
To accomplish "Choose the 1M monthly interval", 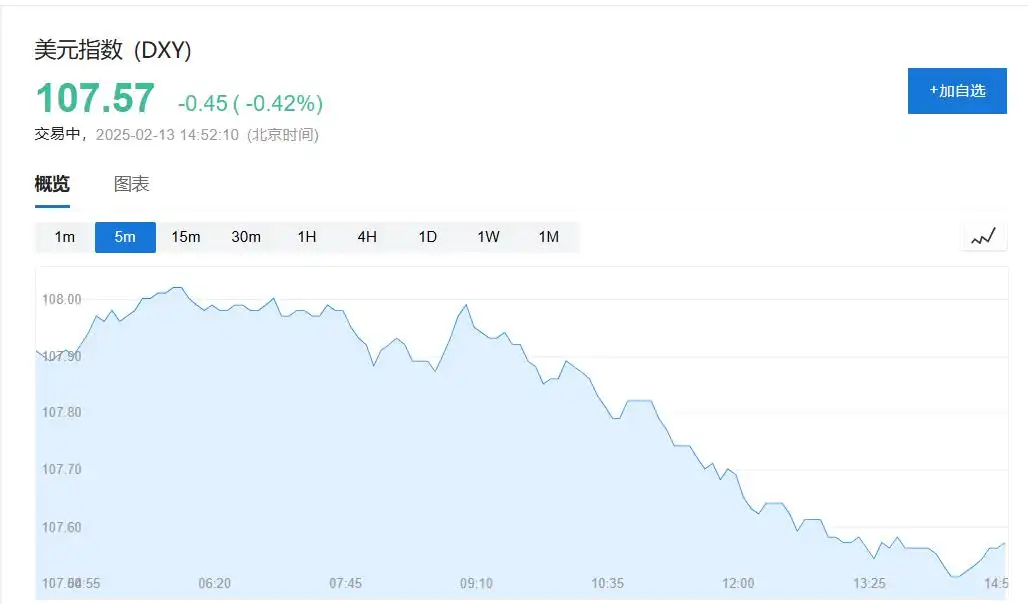I will (549, 237).
